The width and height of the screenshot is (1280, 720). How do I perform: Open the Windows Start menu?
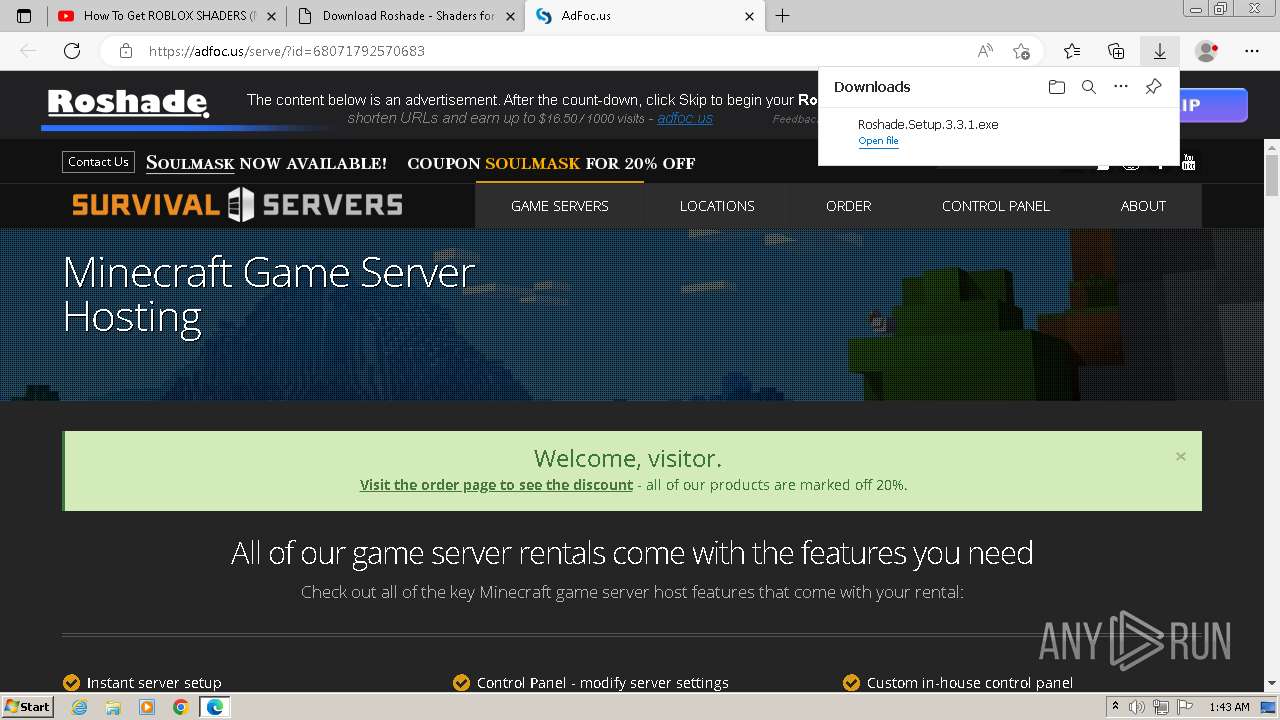27,707
